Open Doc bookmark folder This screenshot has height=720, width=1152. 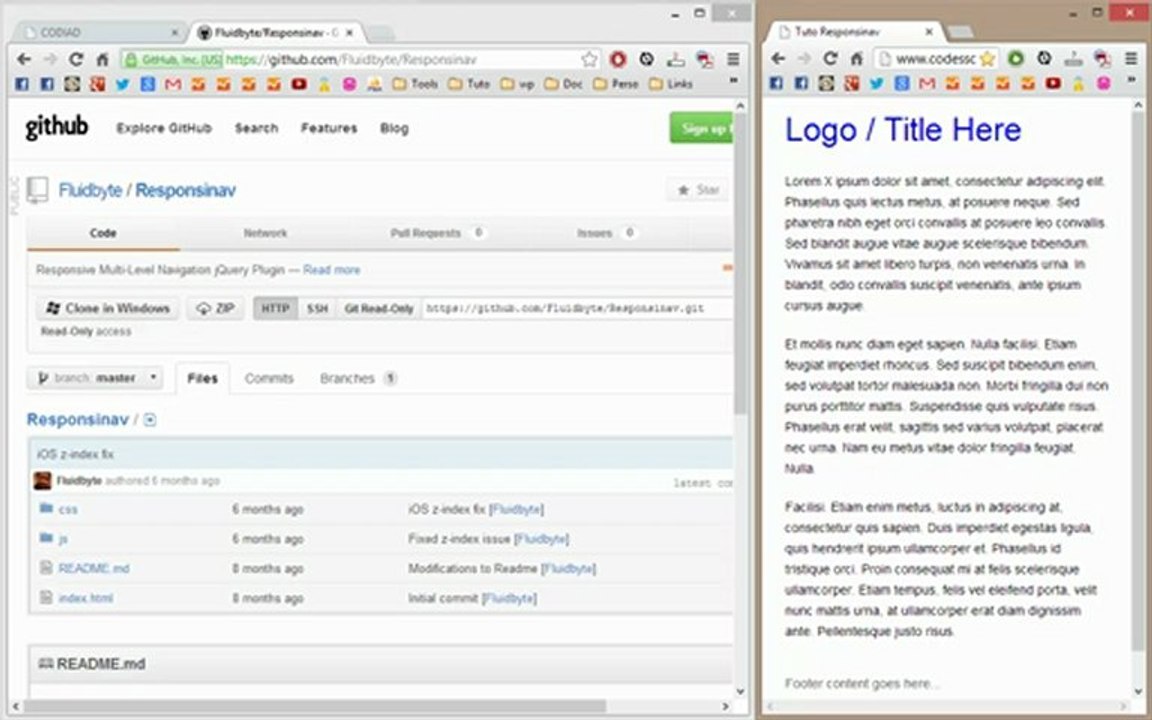point(564,84)
